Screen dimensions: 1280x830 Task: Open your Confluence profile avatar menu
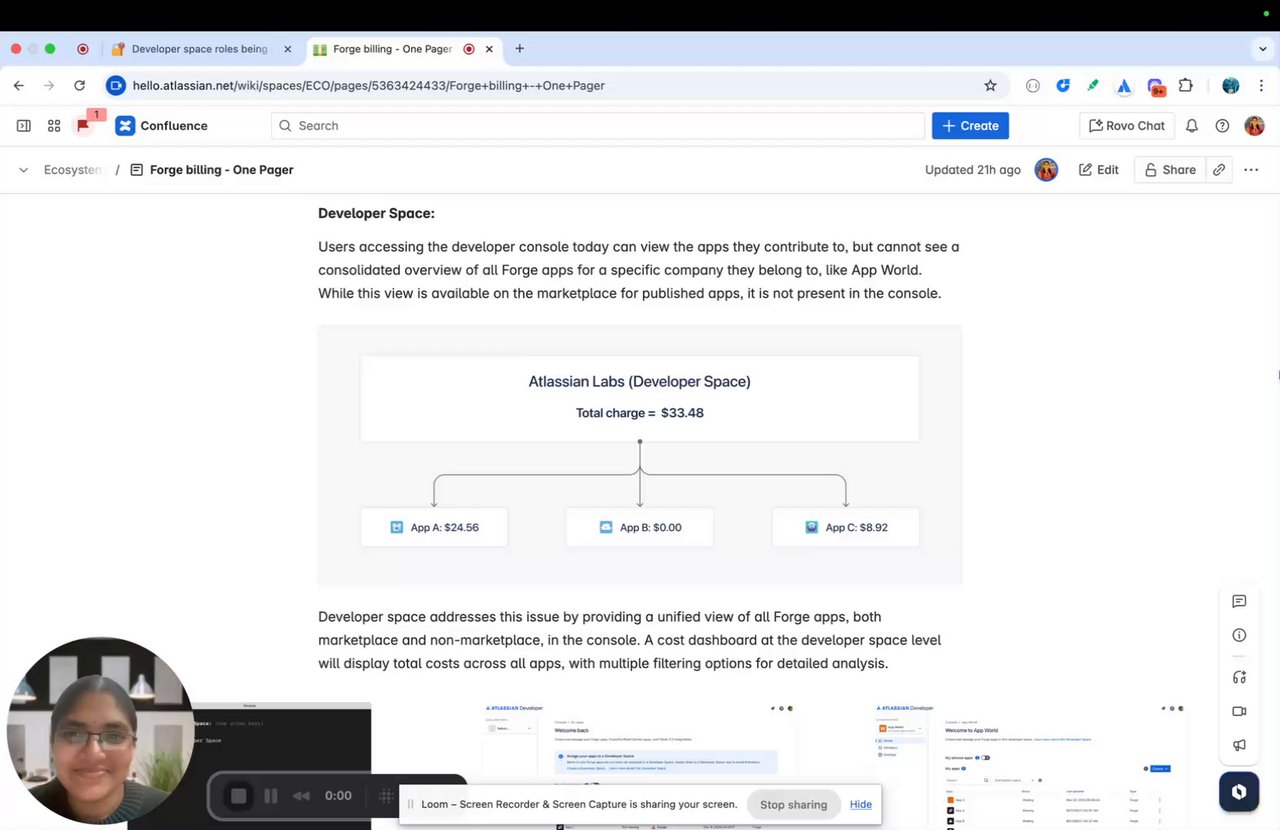click(x=1254, y=126)
